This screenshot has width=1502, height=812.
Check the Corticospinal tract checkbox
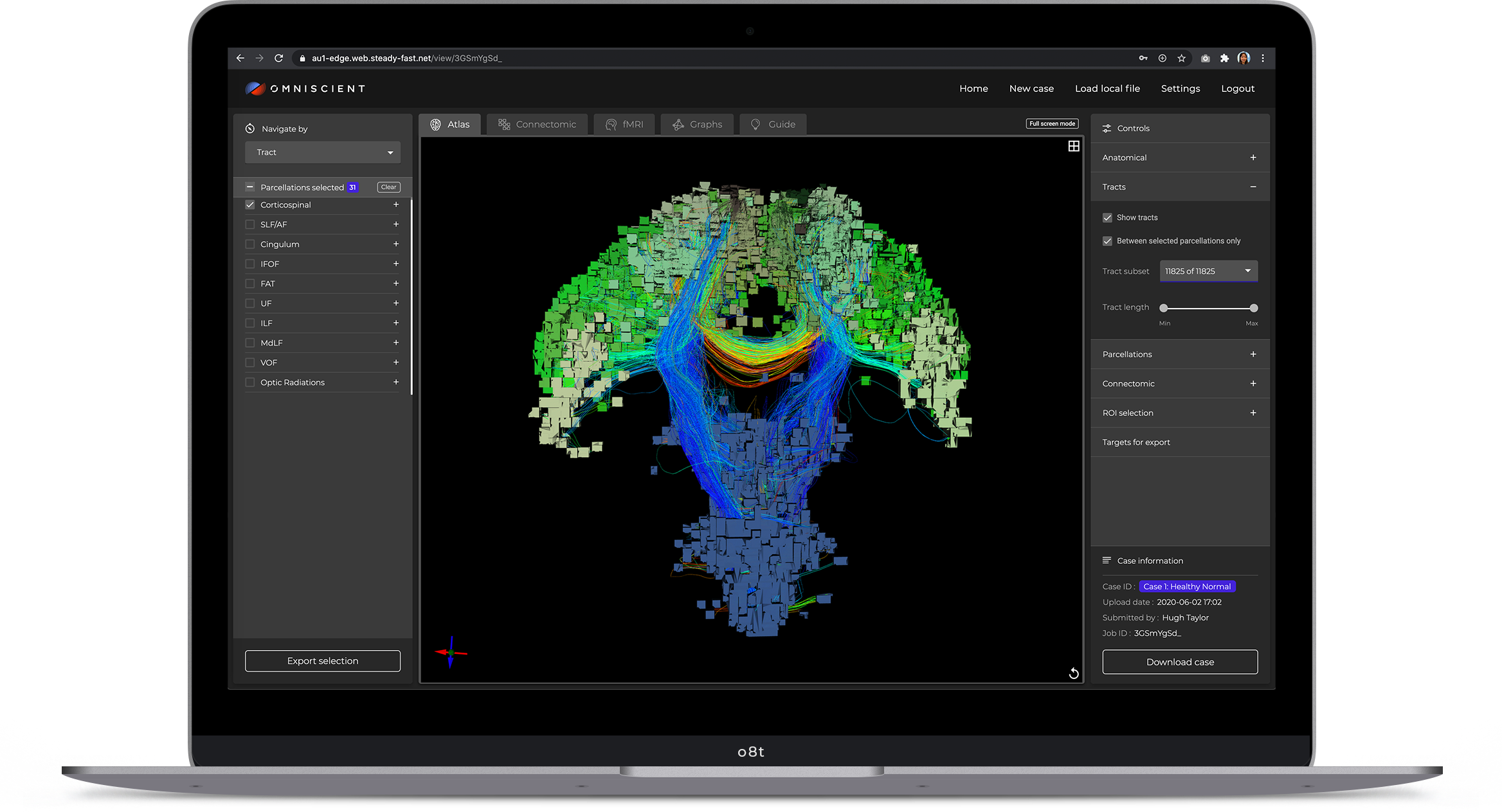click(250, 204)
